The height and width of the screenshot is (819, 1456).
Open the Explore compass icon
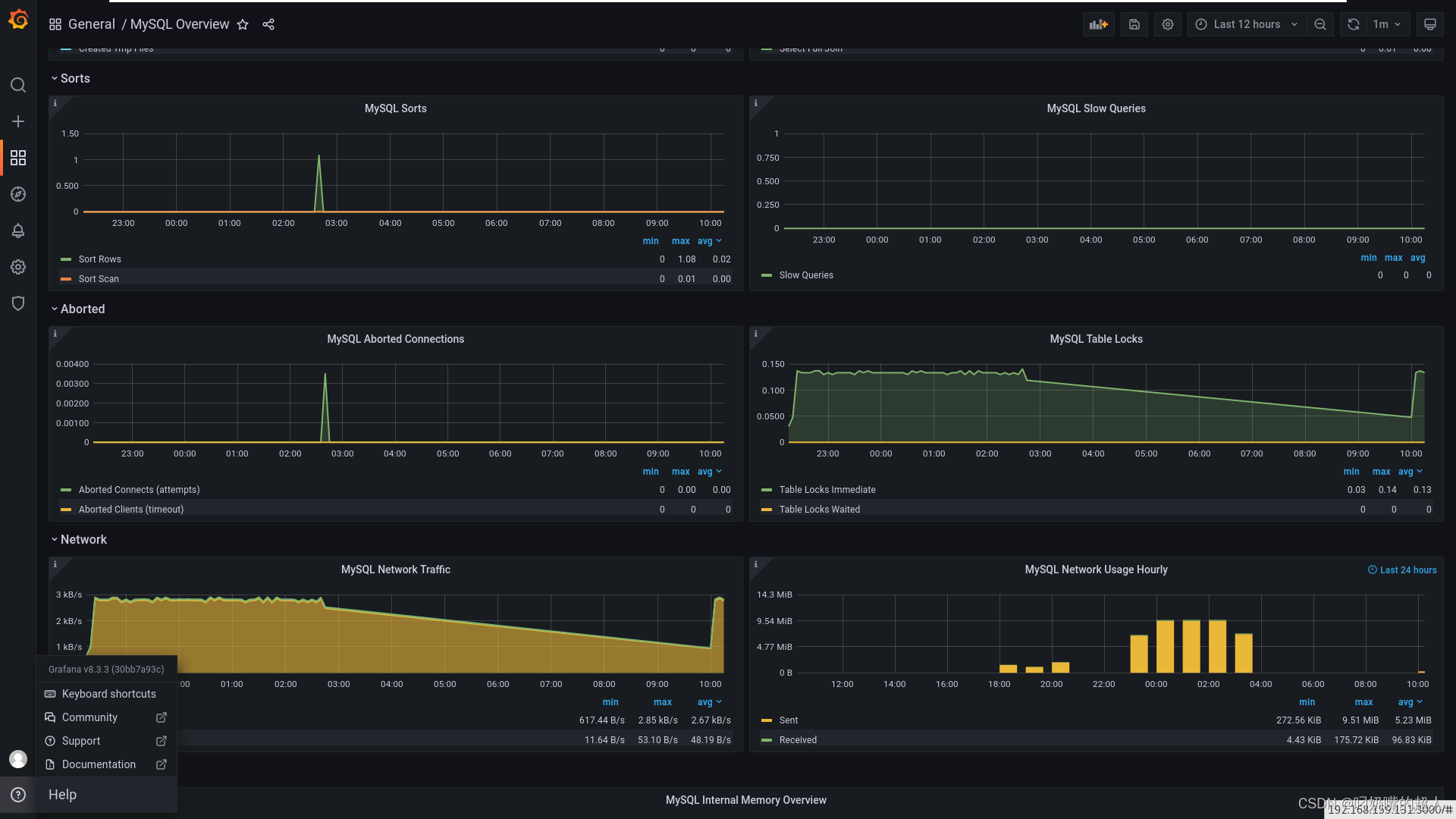coord(18,194)
